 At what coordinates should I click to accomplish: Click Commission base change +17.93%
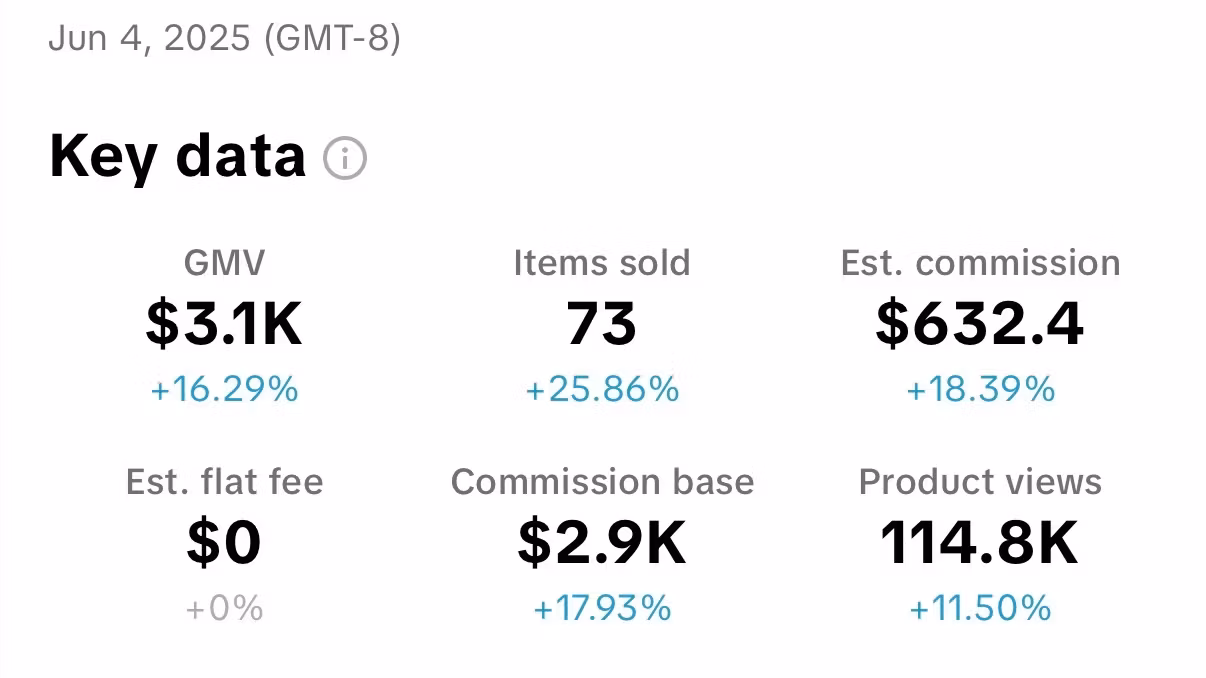coord(602,608)
